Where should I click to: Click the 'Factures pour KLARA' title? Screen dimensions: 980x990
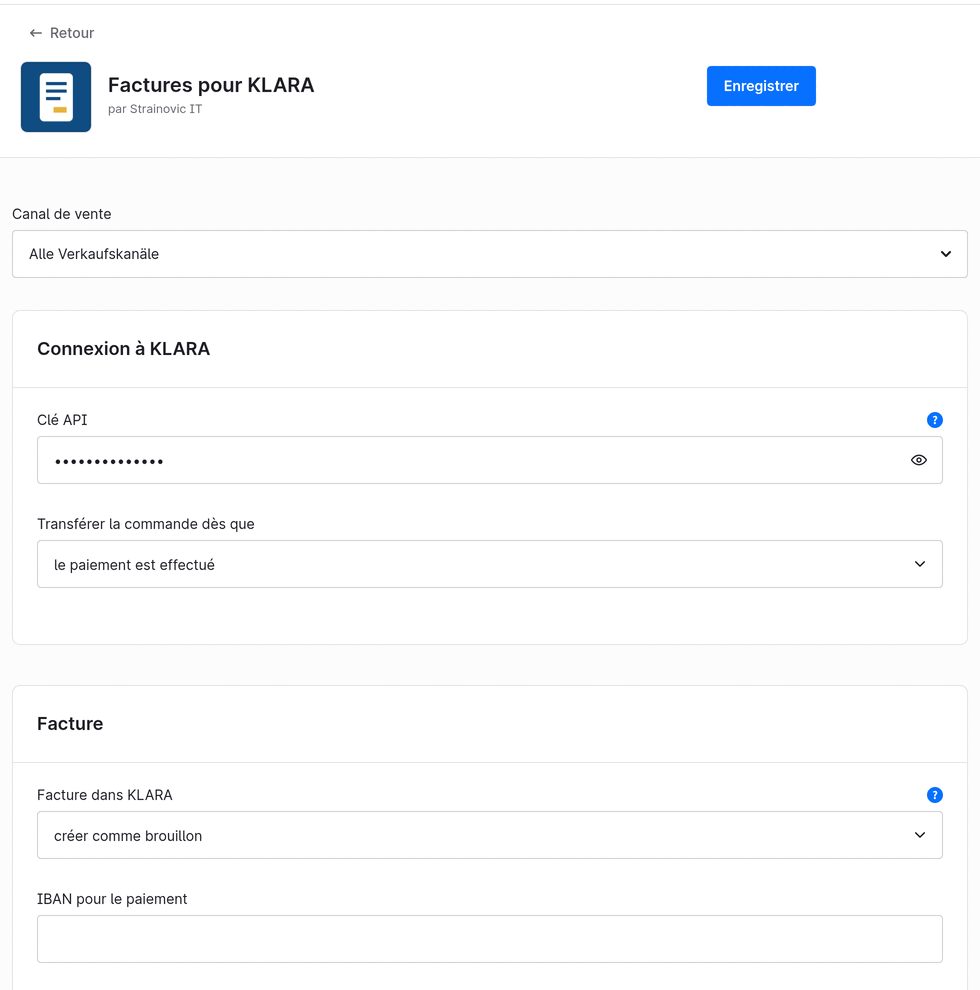coord(211,85)
